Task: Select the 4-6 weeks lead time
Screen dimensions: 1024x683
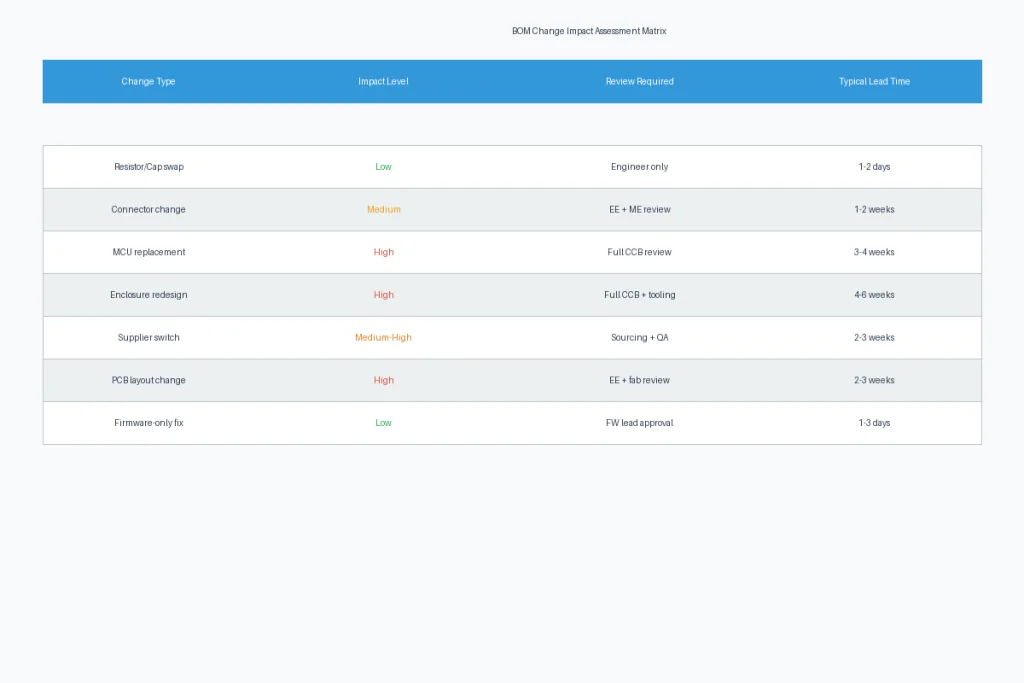Action: (874, 294)
